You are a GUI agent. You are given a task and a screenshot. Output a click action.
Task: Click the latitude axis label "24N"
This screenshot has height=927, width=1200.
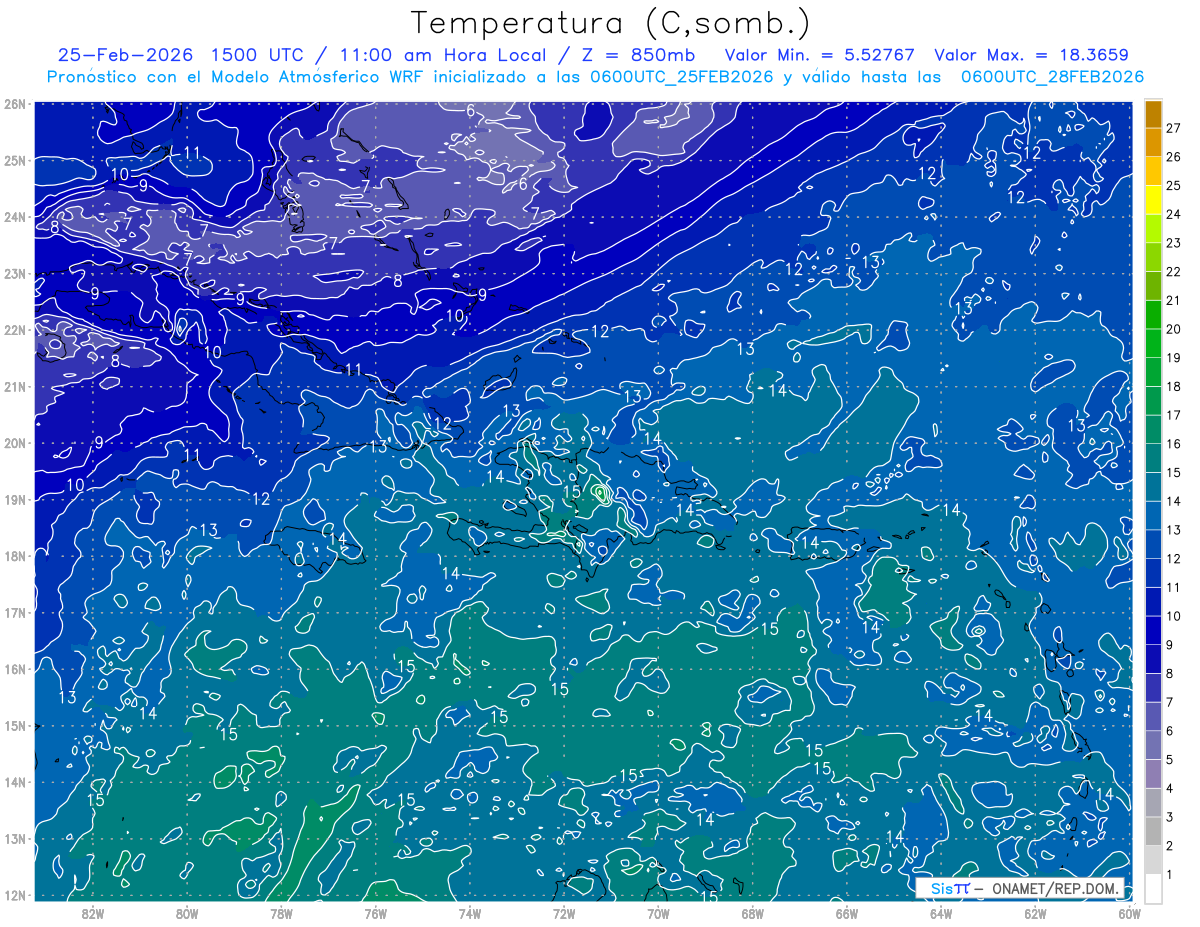pyautogui.click(x=14, y=217)
